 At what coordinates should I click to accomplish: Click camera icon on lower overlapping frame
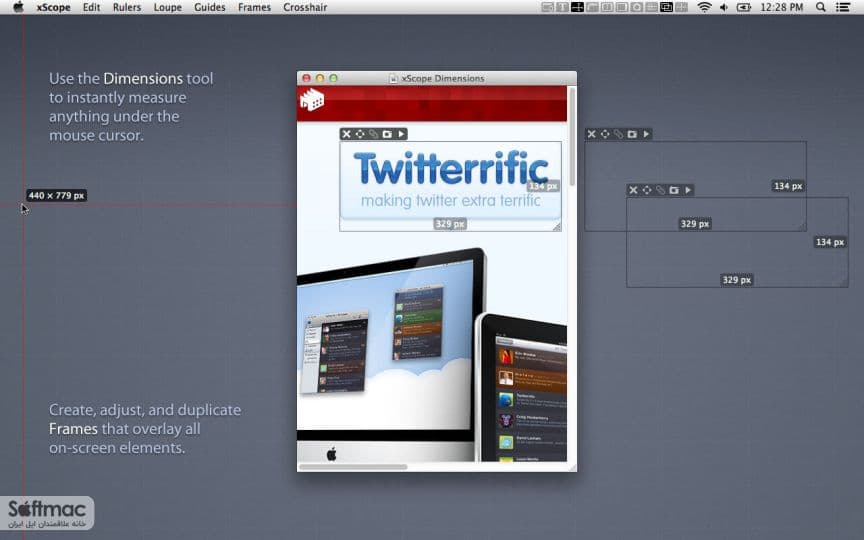pos(674,190)
